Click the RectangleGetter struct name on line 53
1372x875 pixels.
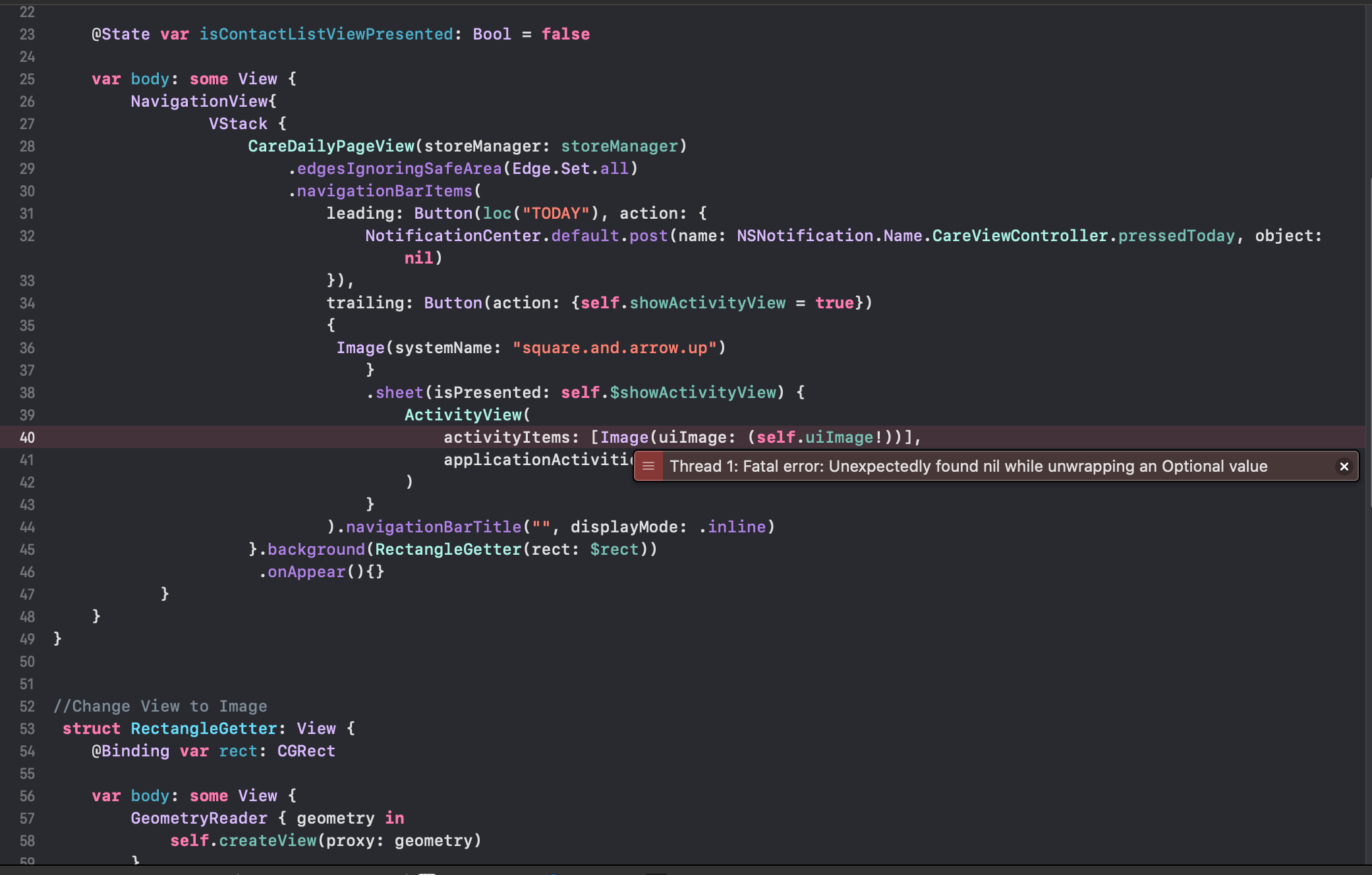tap(204, 729)
